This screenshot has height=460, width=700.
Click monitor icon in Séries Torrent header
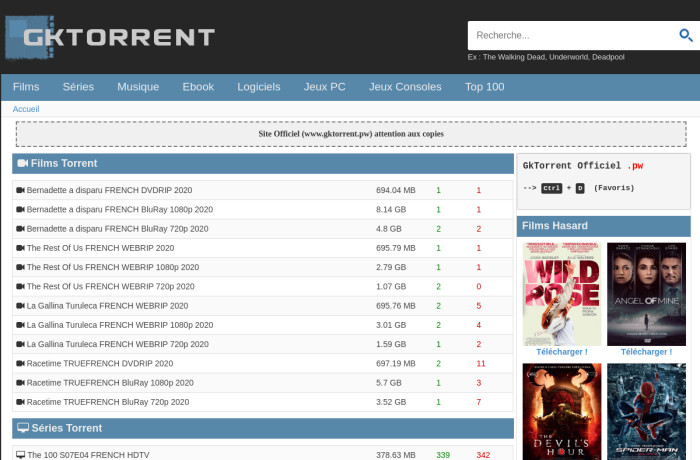coord(23,428)
